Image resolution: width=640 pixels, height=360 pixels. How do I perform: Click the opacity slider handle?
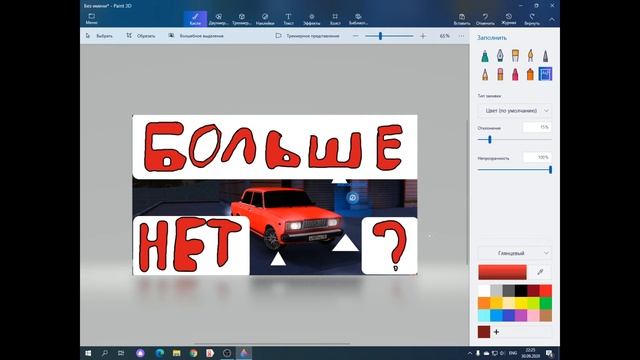click(x=550, y=170)
